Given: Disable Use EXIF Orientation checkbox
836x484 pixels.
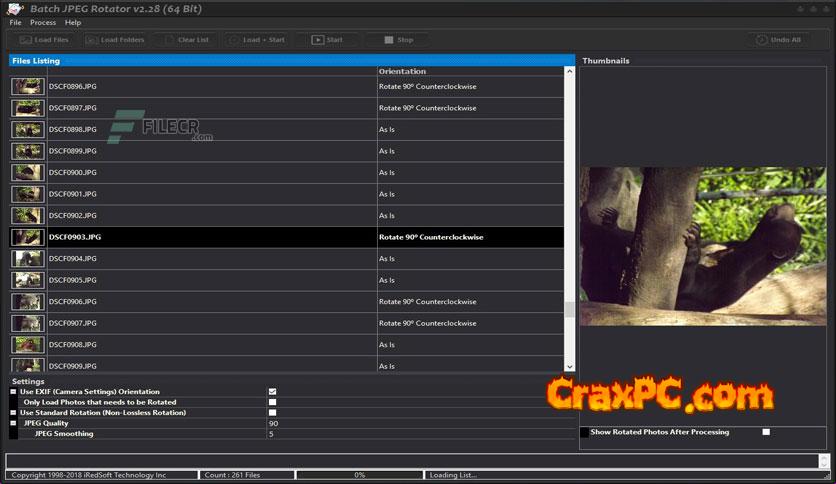Looking at the screenshot, I should pos(272,392).
